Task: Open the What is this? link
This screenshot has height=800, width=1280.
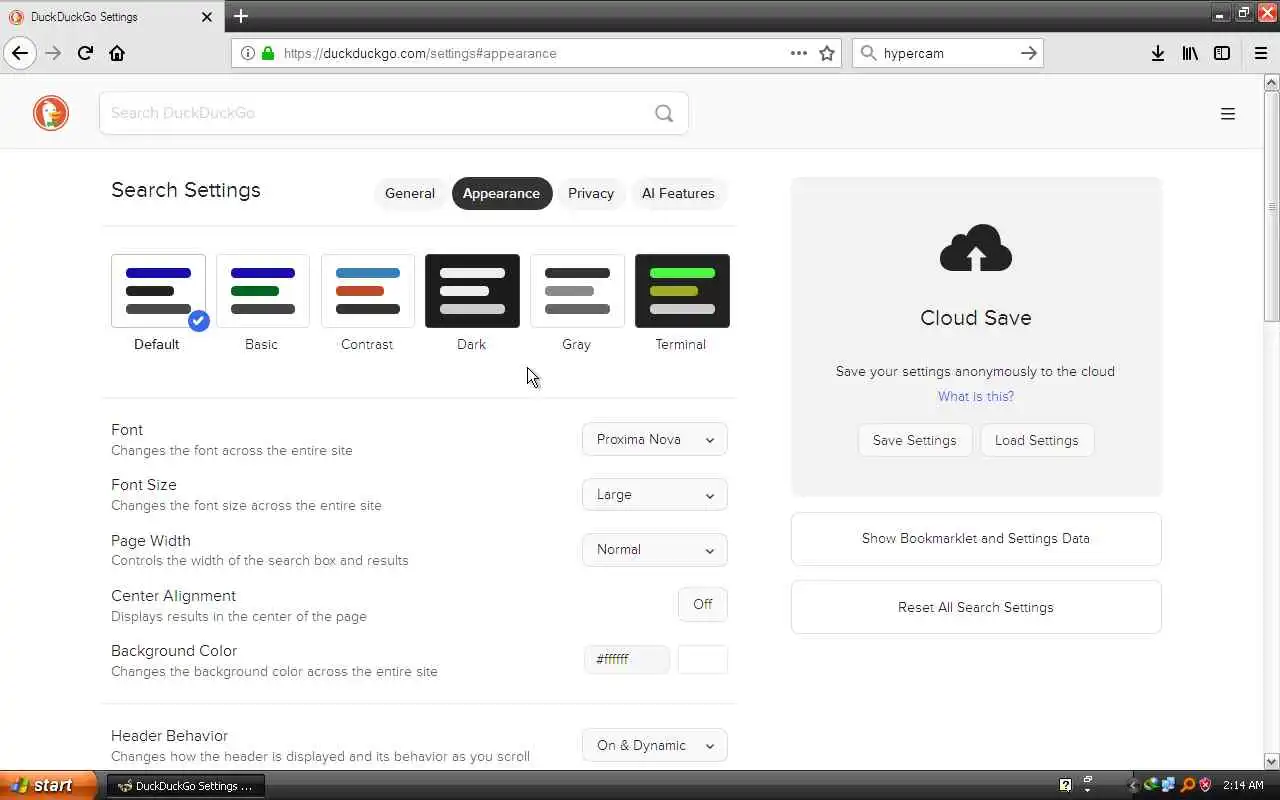Action: pos(976,396)
